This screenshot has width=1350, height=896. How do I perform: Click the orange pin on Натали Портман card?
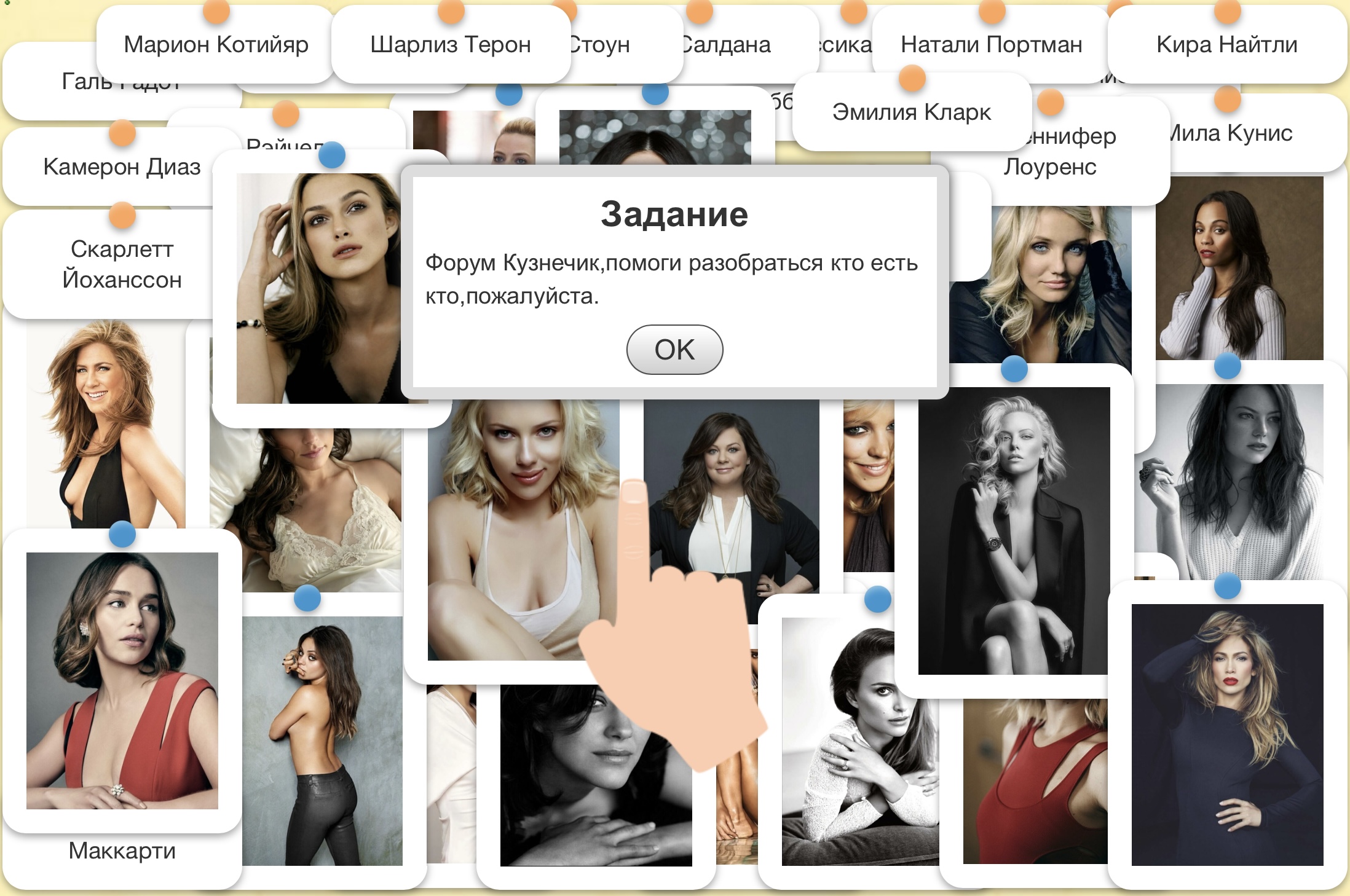click(x=991, y=11)
